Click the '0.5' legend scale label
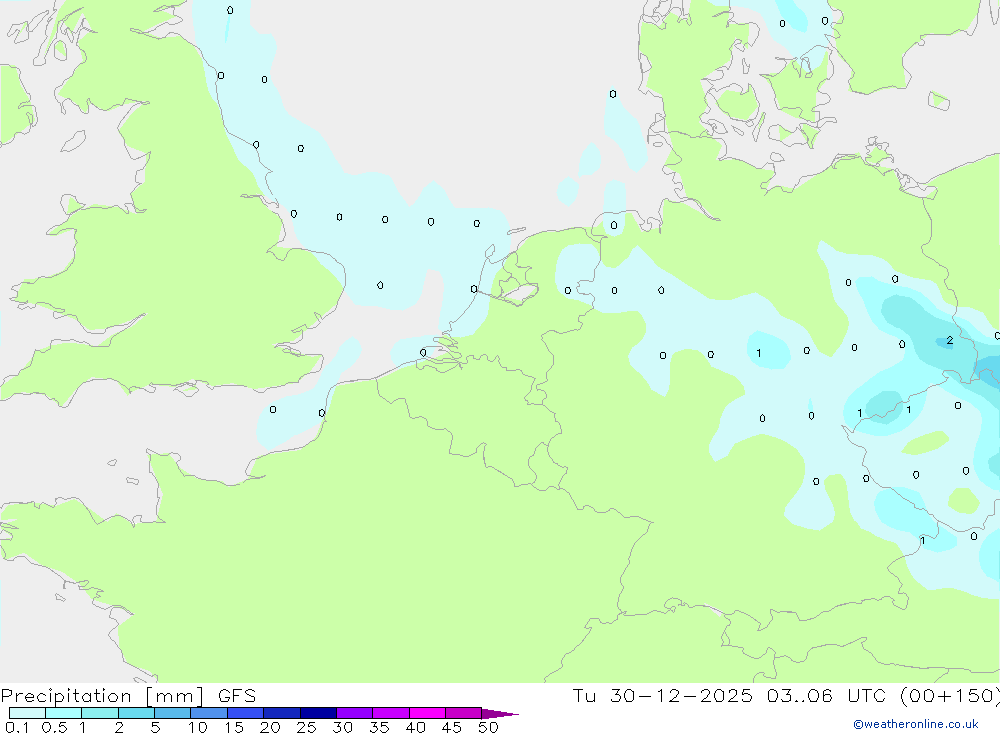This screenshot has height=733, width=1000. pyautogui.click(x=54, y=727)
